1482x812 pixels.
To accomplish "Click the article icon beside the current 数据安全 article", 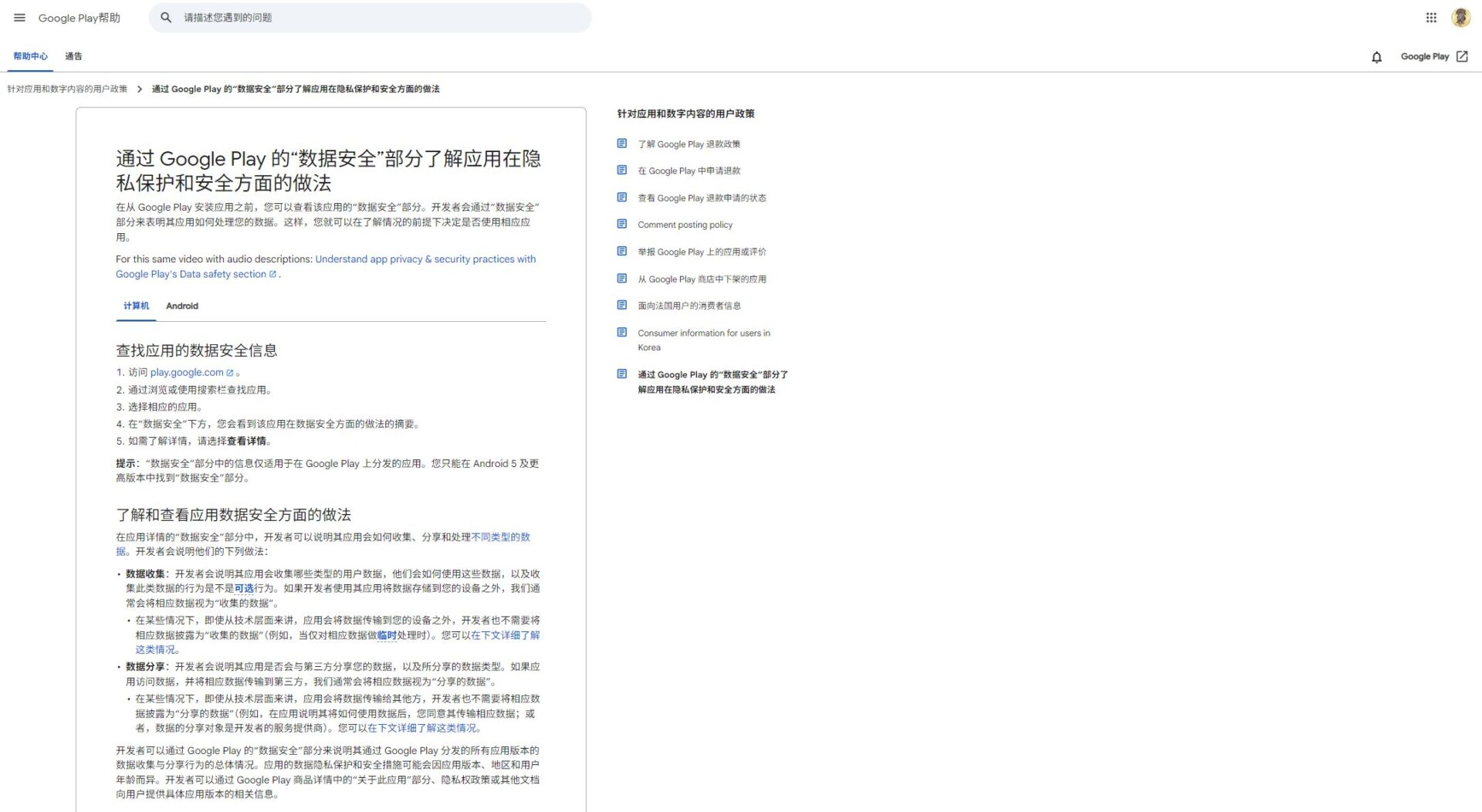I will coord(622,374).
